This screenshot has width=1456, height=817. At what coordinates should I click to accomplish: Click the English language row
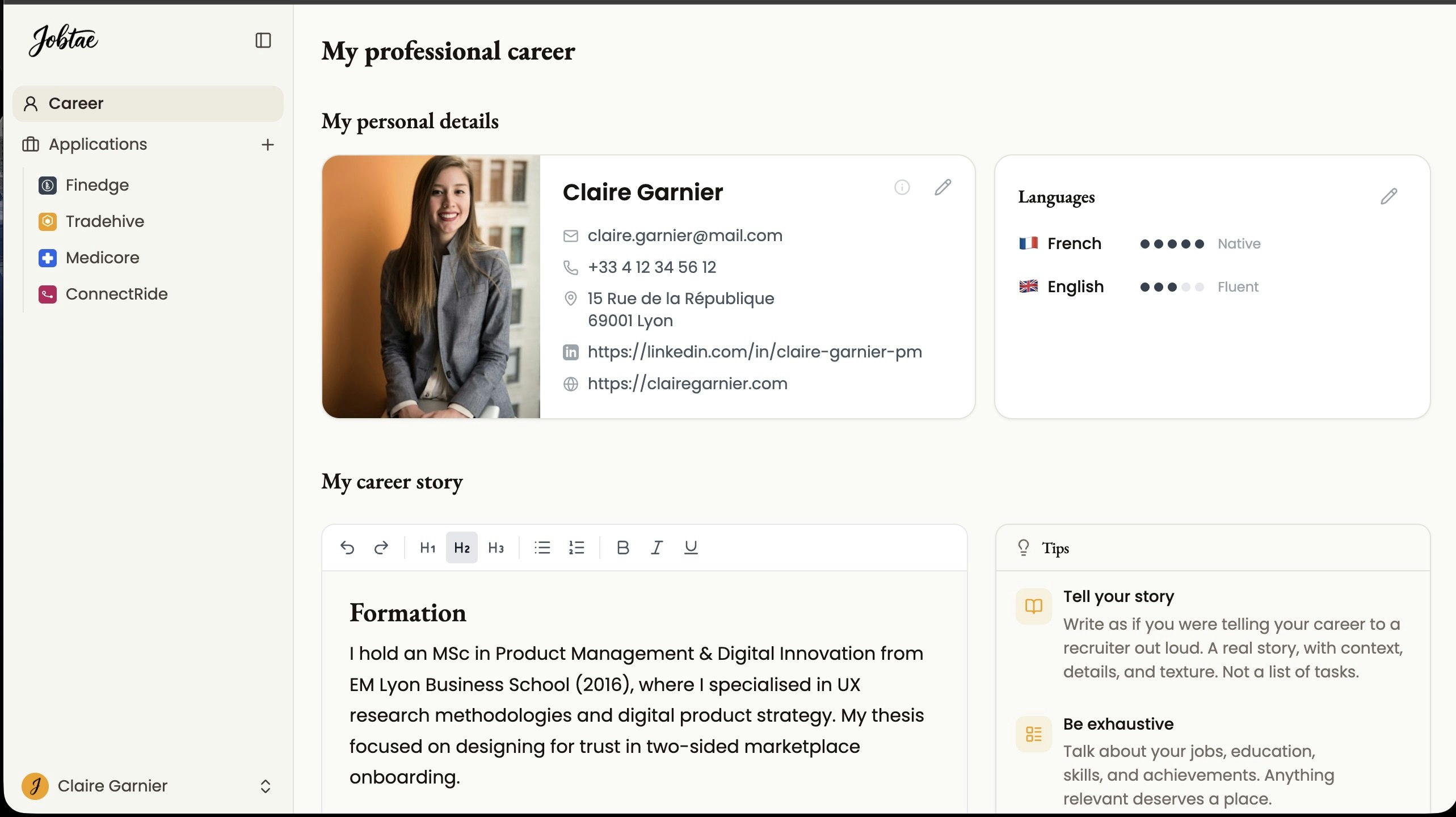(x=1138, y=287)
